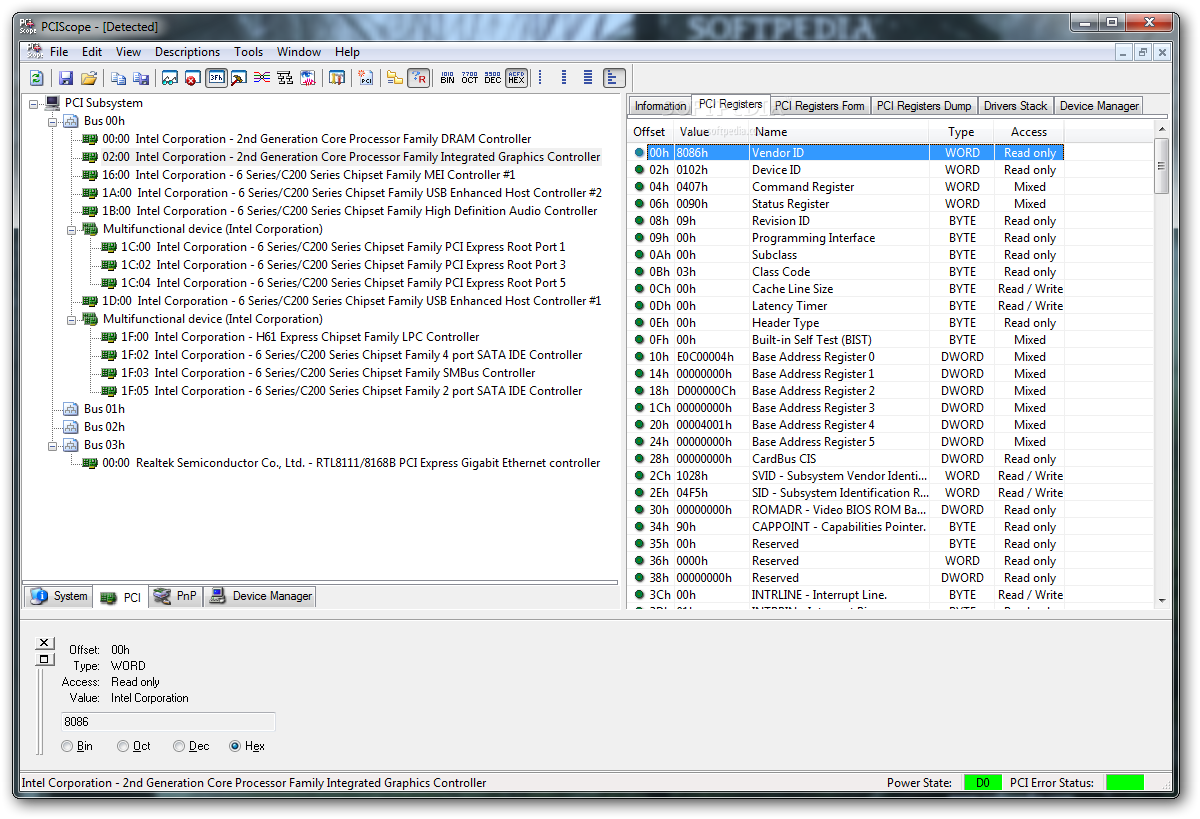Switch to the PCI Registers Dump tab
The height and width of the screenshot is (819, 1200).
pos(924,106)
